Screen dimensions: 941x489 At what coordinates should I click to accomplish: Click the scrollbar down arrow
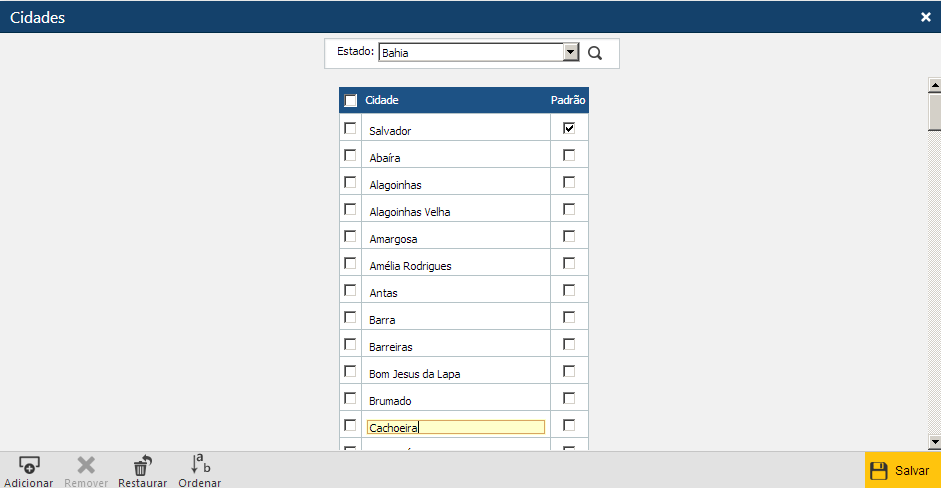[x=934, y=441]
